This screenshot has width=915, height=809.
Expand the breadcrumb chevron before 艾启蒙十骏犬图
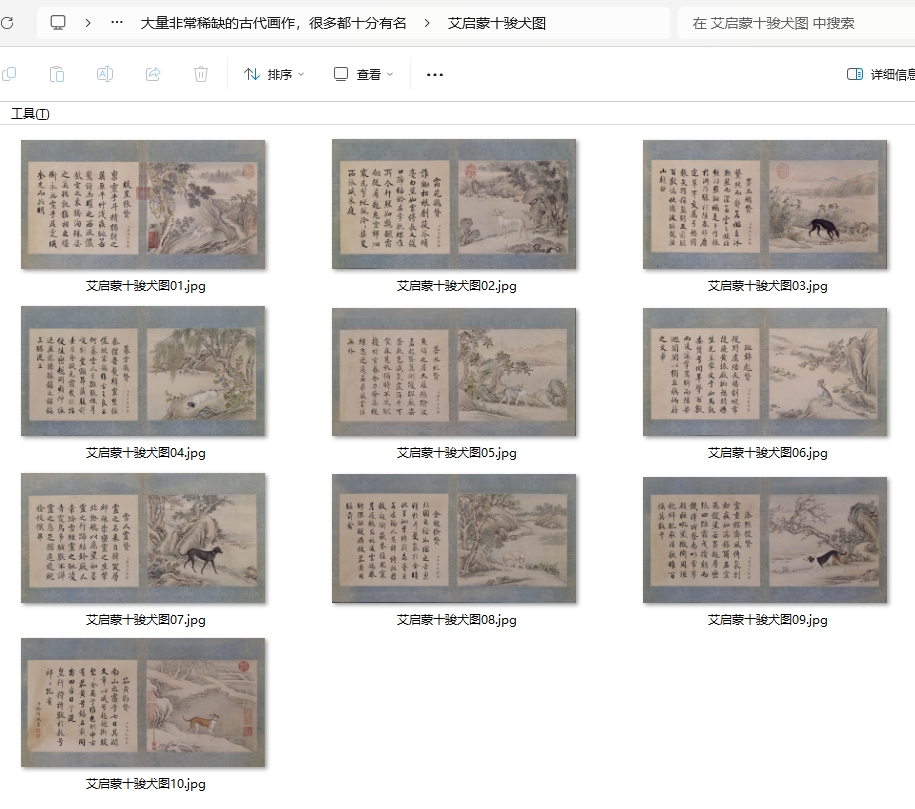(x=428, y=22)
